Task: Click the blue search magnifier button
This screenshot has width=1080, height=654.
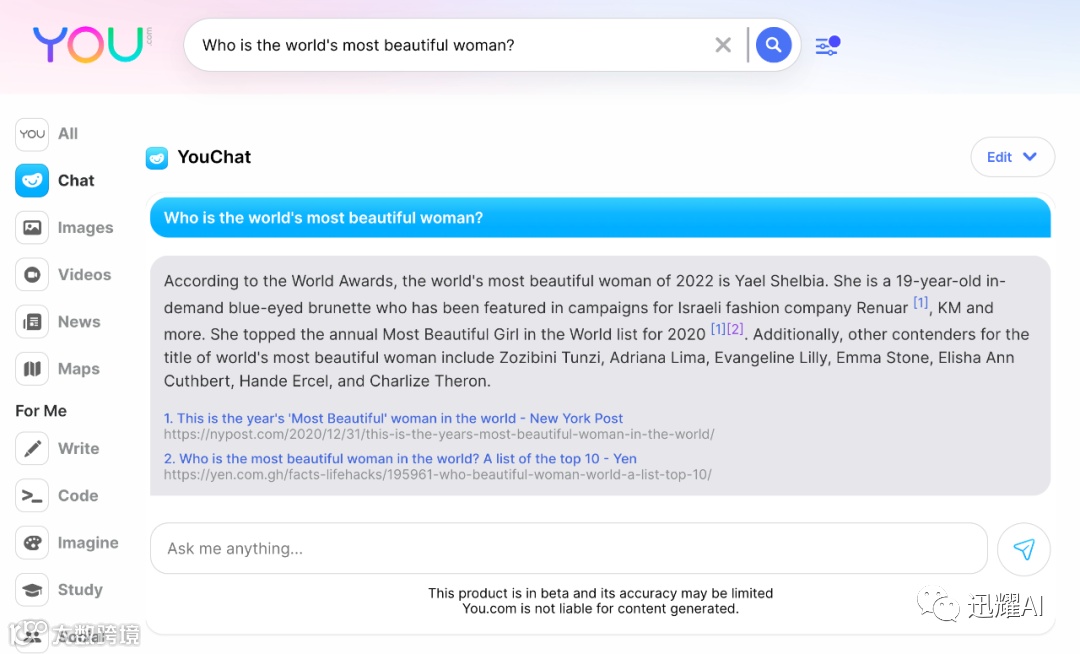Action: tap(773, 45)
